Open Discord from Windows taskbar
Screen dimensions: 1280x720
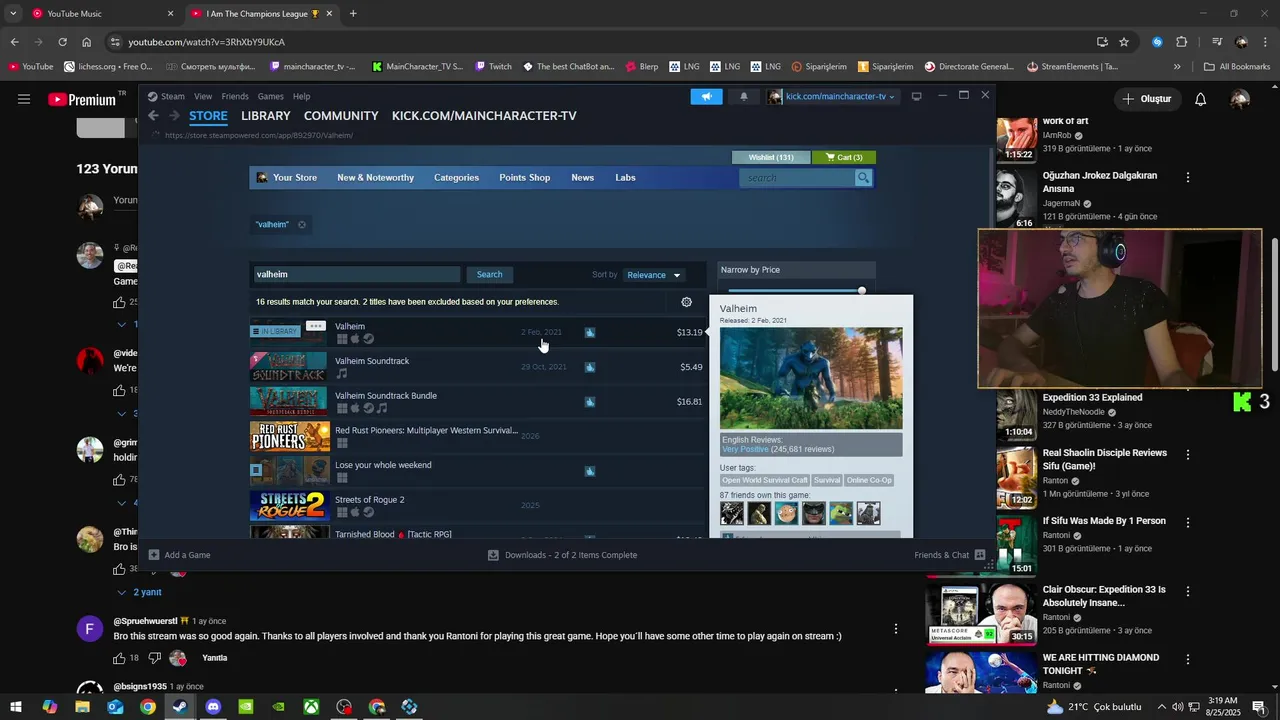click(x=213, y=707)
